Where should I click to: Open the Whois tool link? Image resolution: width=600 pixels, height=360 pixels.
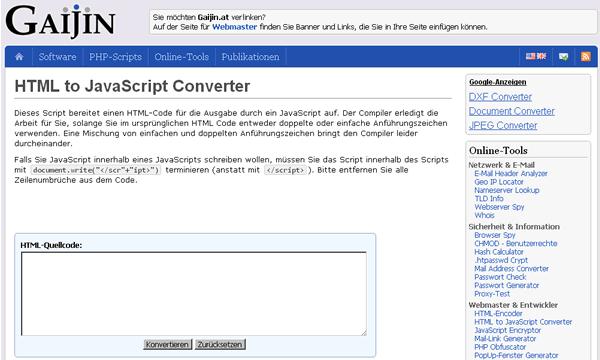click(484, 215)
